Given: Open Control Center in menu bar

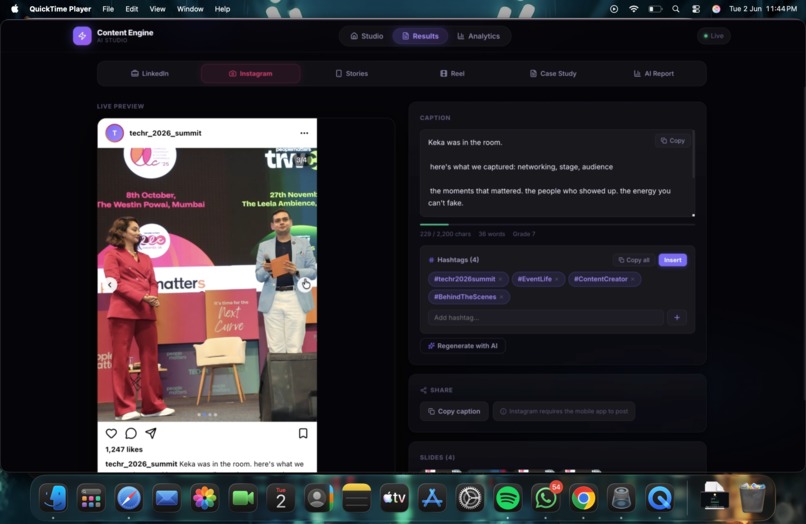Looking at the screenshot, I should 696,9.
